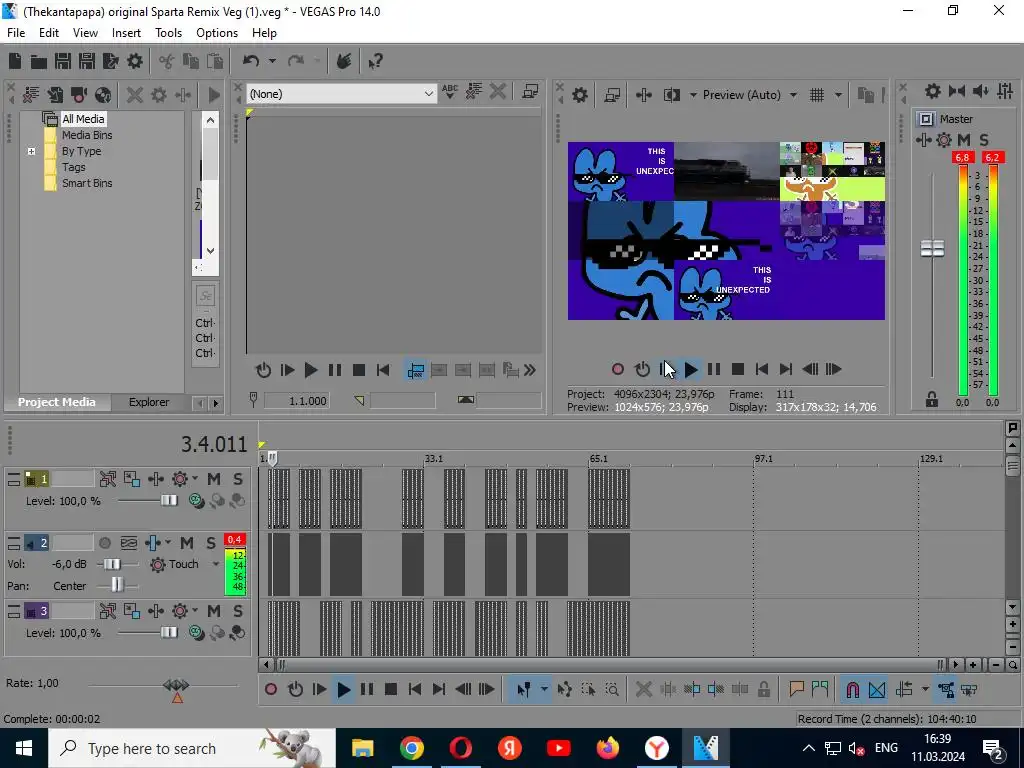Click the Dim output speaker icon in Master
Screen dimensions: 1024x768
click(981, 91)
